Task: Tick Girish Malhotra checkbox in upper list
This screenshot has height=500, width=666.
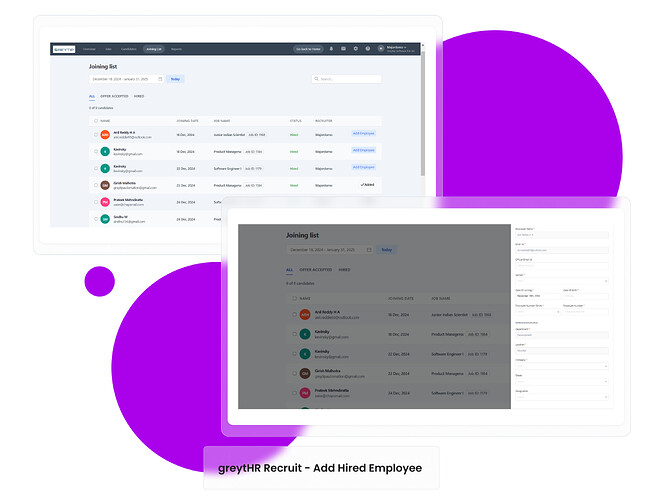Action: [x=96, y=185]
